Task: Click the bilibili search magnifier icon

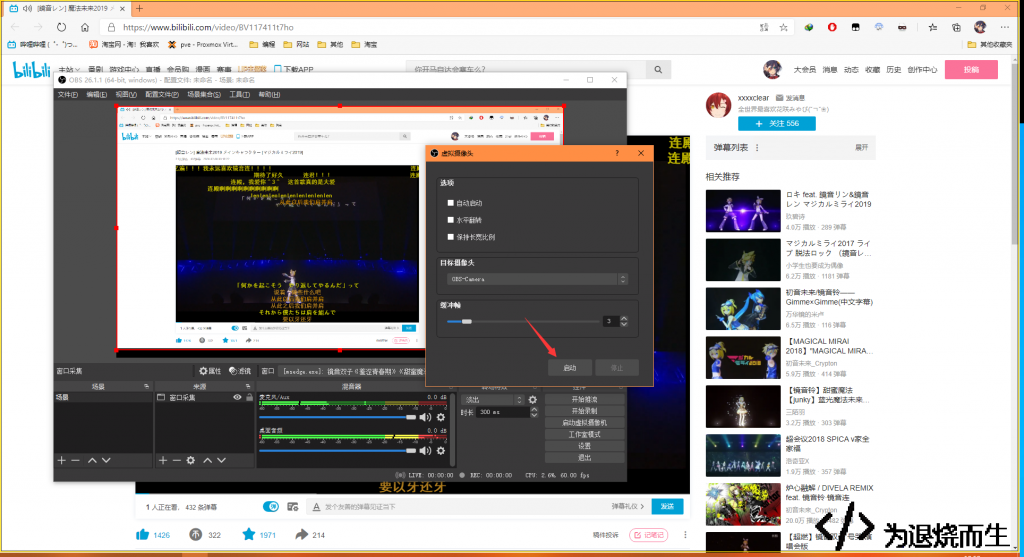Action: 658,69
